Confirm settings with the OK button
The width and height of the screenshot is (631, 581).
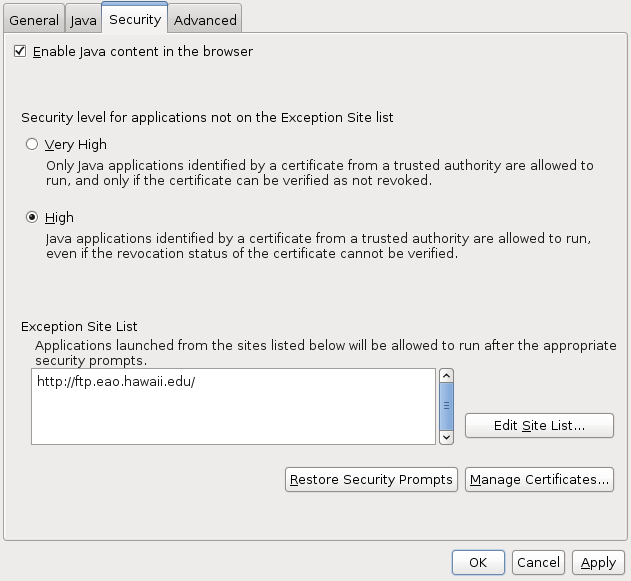[478, 562]
